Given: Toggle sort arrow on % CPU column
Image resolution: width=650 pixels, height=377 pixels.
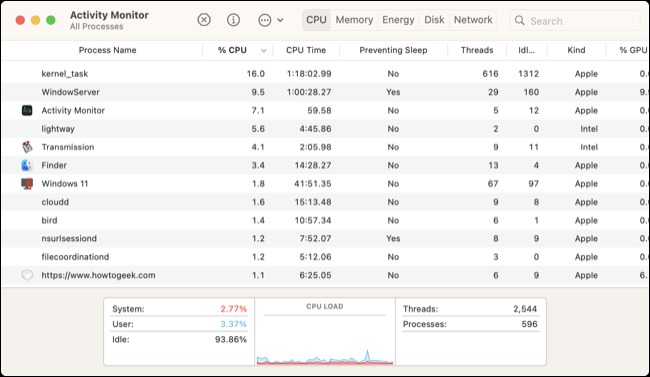Looking at the screenshot, I should [x=263, y=51].
